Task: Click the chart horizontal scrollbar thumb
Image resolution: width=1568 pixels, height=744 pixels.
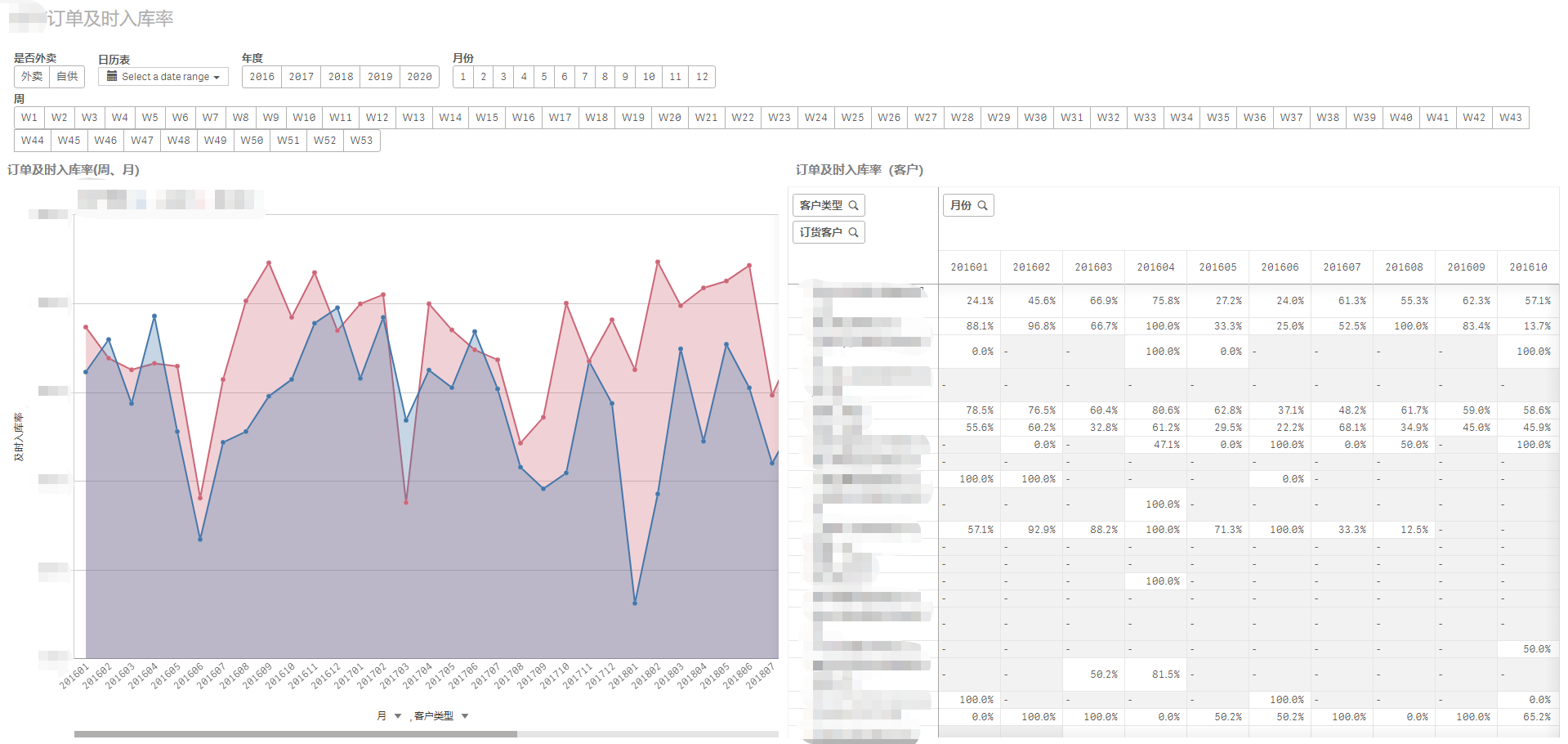Action: [x=295, y=734]
